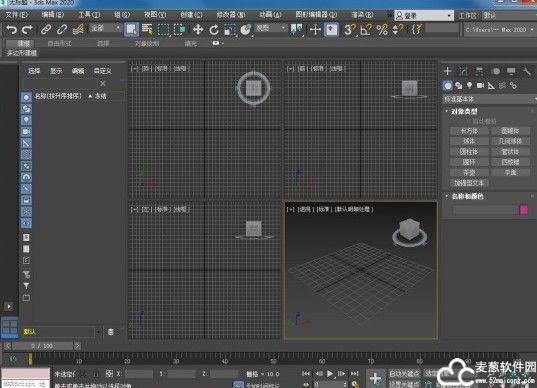Open the selection filter 全部 dropdown
The width and height of the screenshot is (537, 388).
click(105, 28)
